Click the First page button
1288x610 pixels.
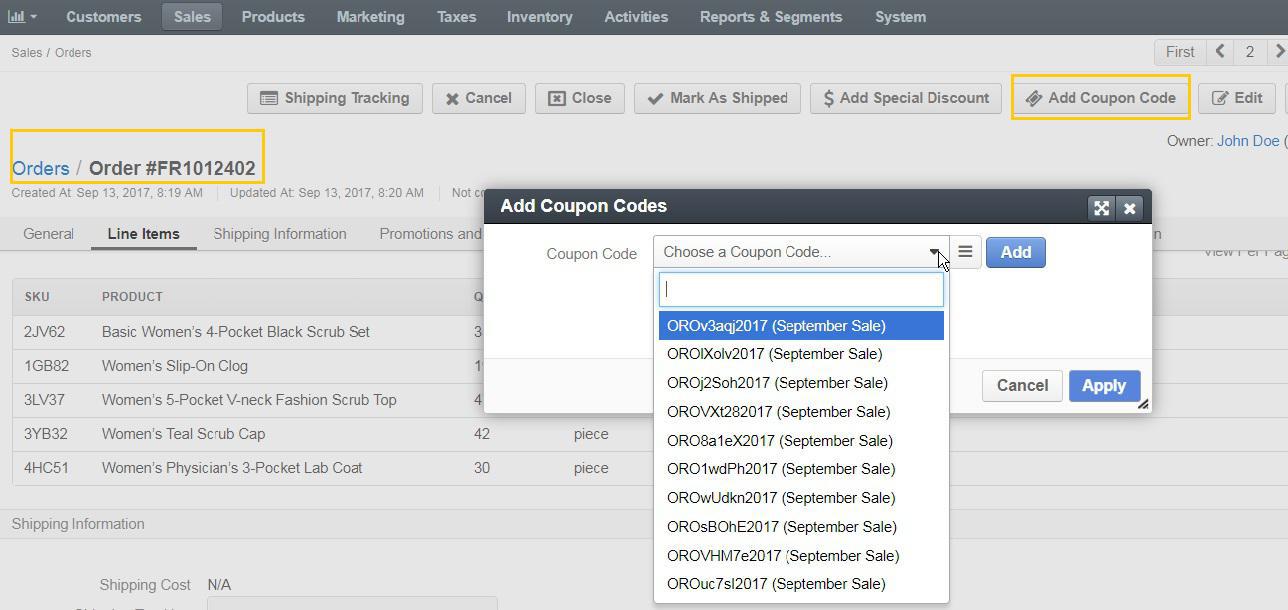[1180, 52]
